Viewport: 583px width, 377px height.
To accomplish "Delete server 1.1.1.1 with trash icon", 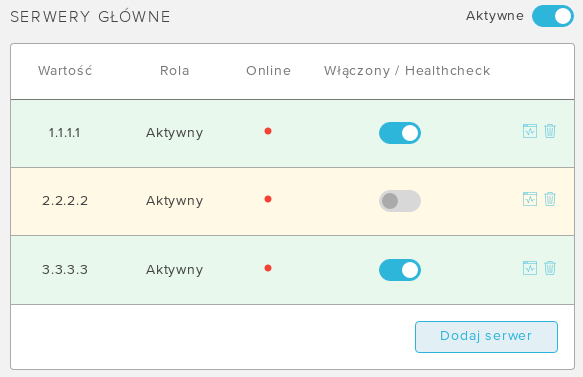I will click(550, 131).
